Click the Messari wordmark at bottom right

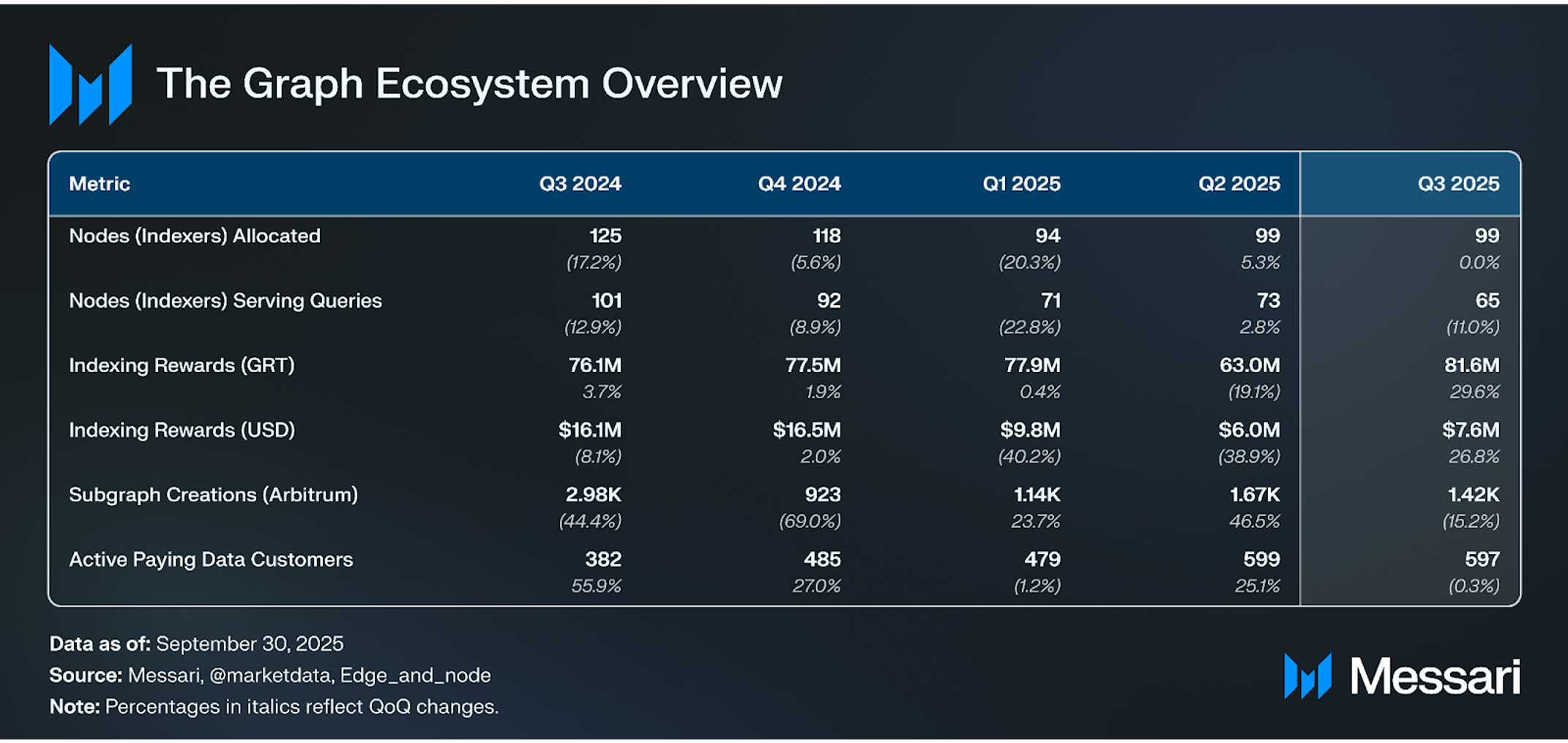point(1435,676)
